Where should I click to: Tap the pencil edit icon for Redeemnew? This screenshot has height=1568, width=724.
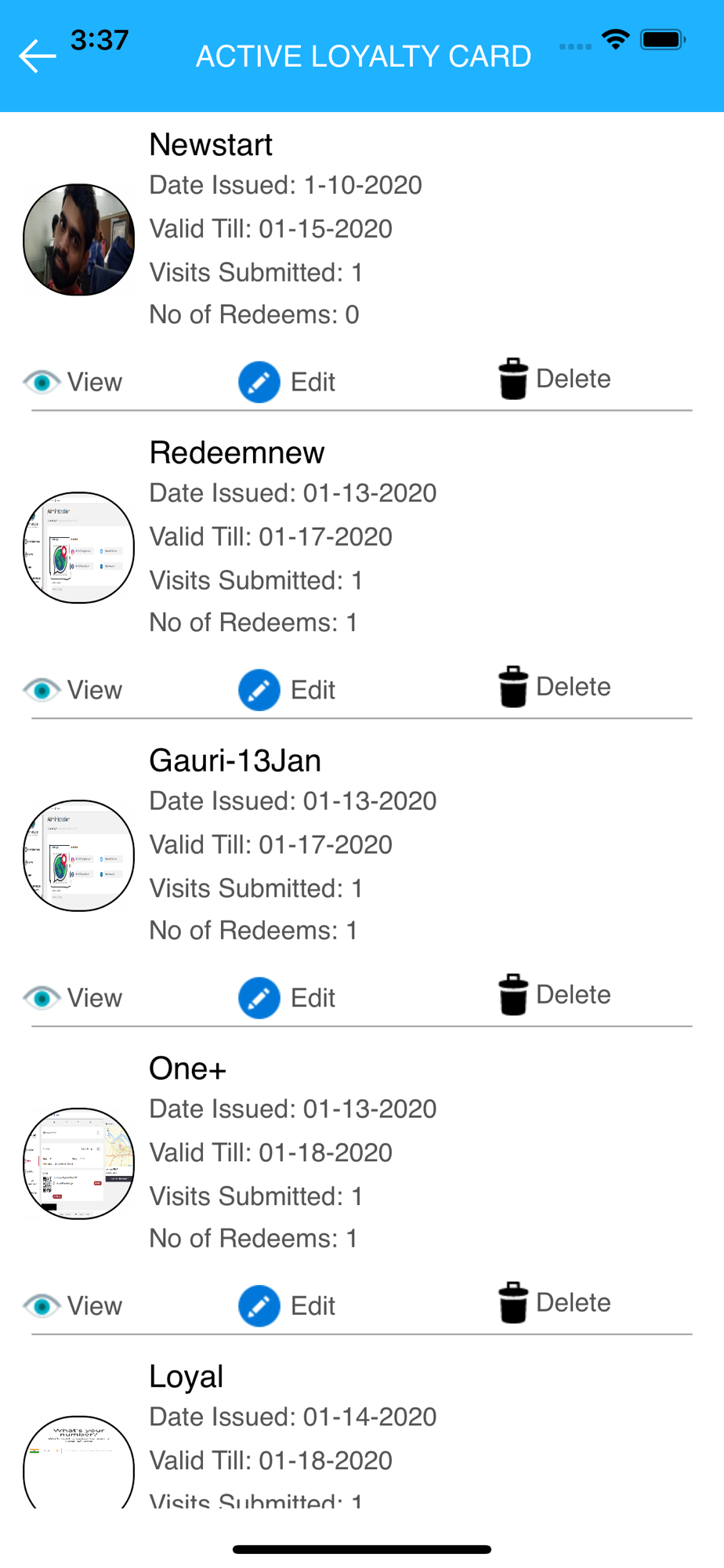pyautogui.click(x=259, y=690)
